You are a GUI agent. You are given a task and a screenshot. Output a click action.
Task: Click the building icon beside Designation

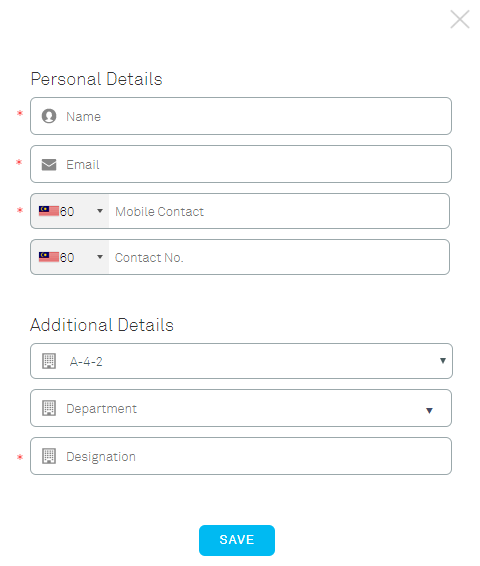click(49, 456)
